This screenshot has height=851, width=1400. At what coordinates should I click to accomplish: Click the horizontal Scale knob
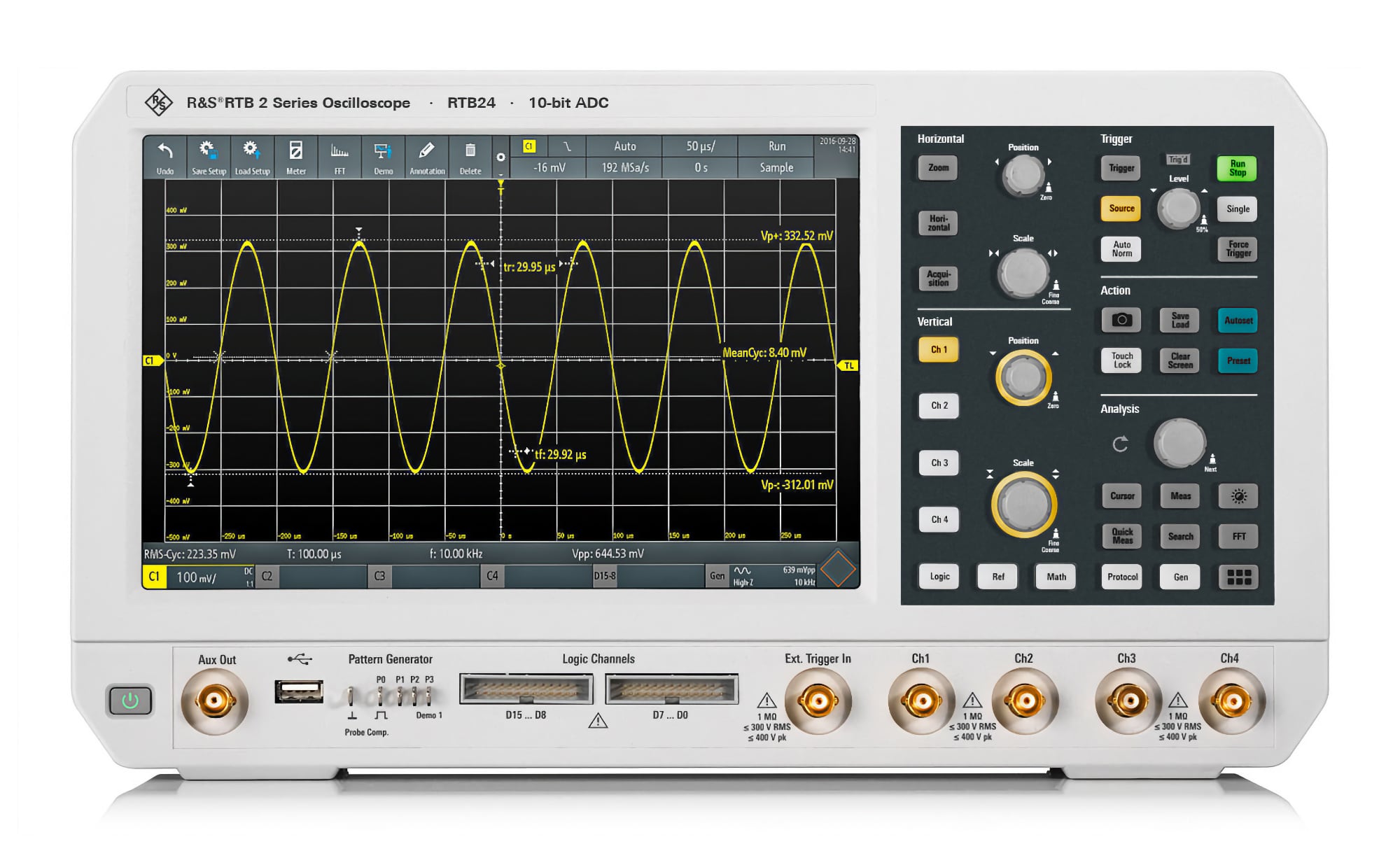click(x=1023, y=273)
